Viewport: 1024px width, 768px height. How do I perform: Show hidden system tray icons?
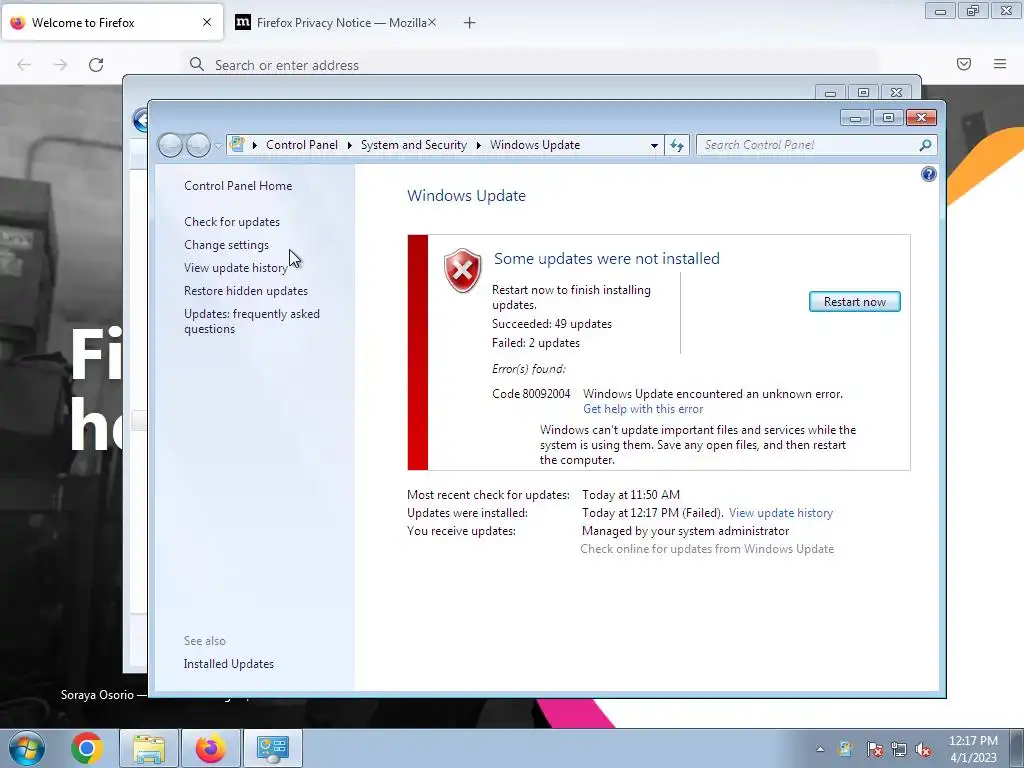point(820,750)
